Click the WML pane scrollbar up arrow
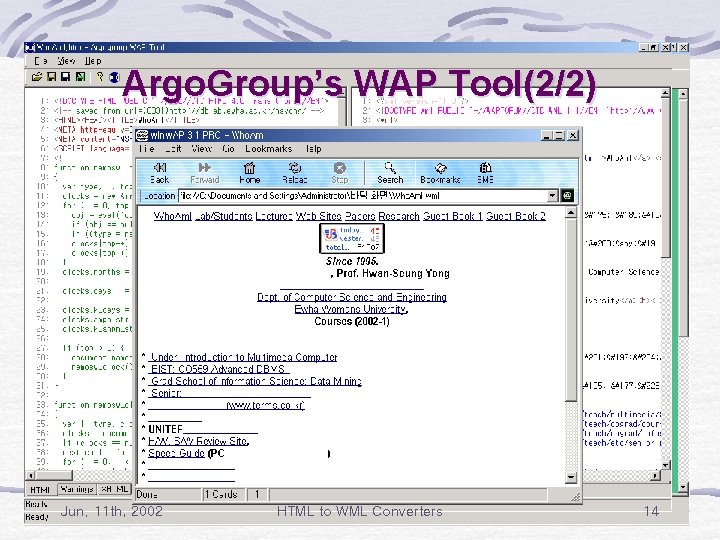This screenshot has width=720, height=540. (665, 93)
